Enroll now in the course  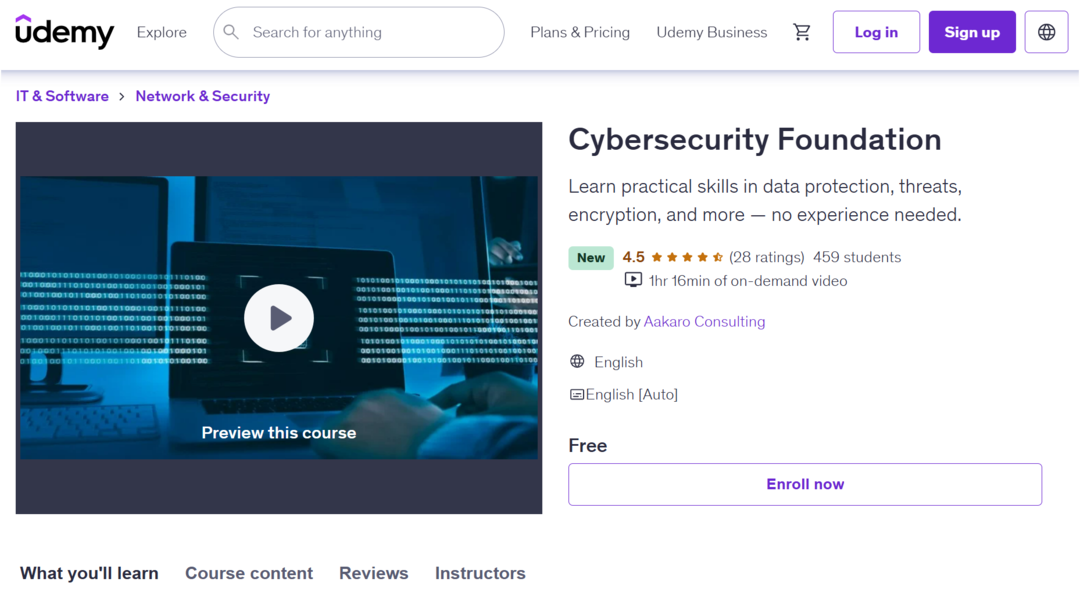(x=805, y=484)
